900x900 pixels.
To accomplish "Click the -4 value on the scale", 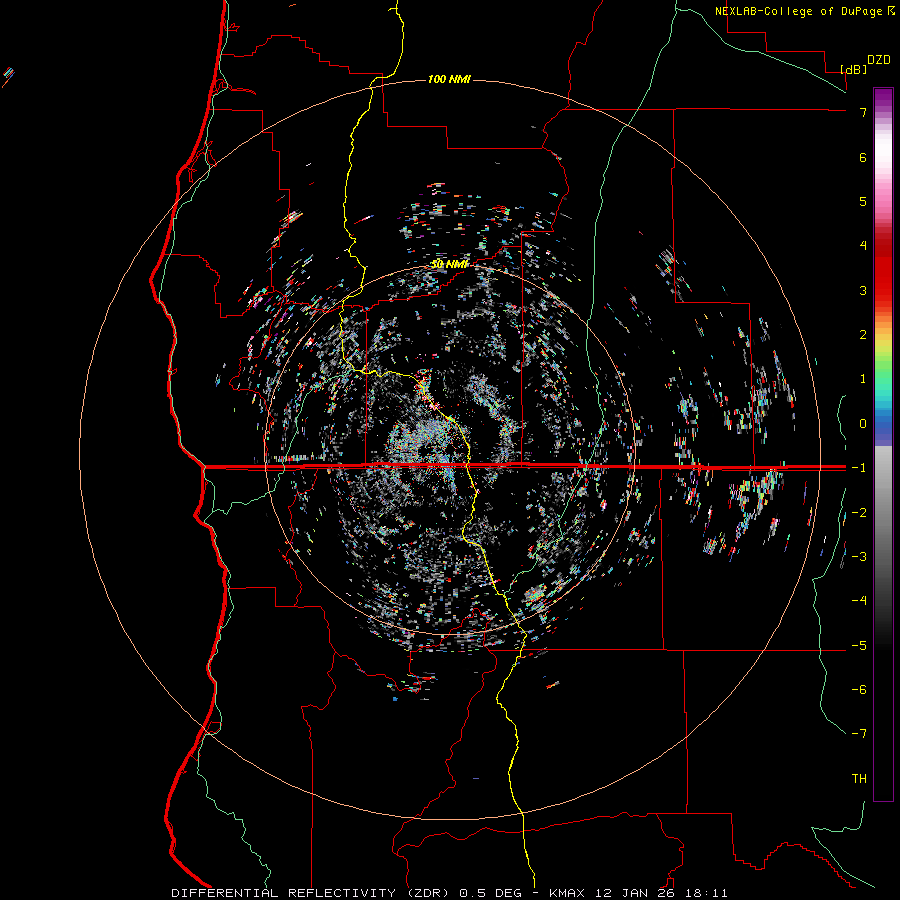I will point(859,600).
